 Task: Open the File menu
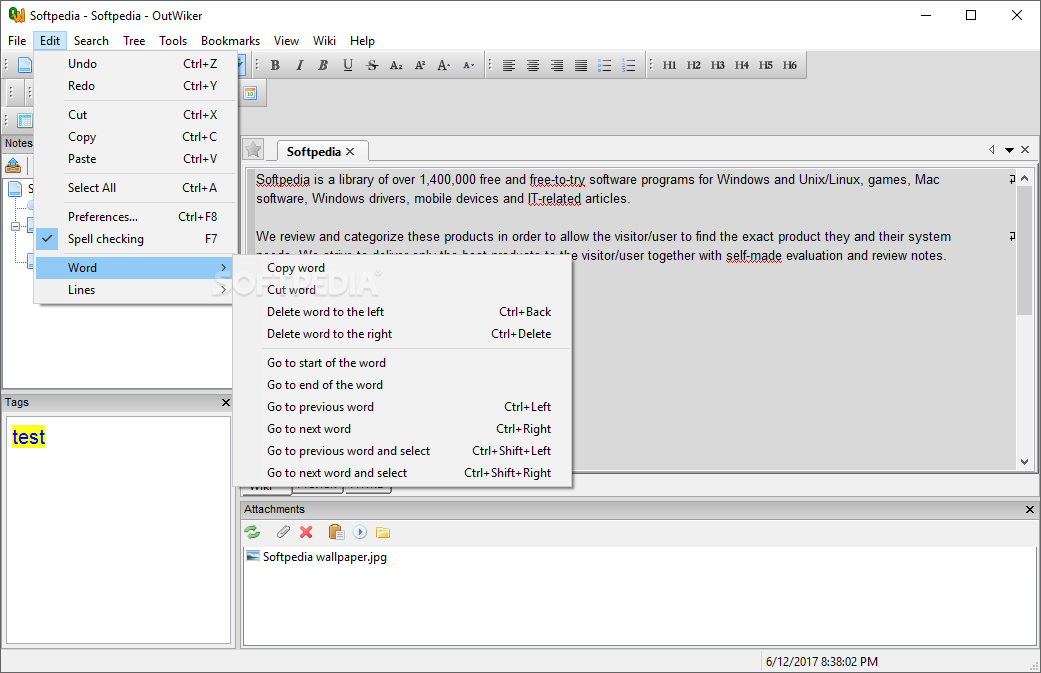(x=17, y=40)
